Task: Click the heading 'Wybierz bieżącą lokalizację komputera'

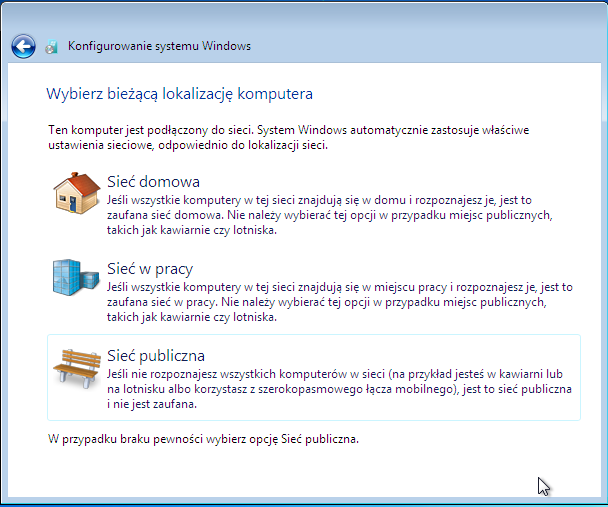Action: tap(180, 94)
